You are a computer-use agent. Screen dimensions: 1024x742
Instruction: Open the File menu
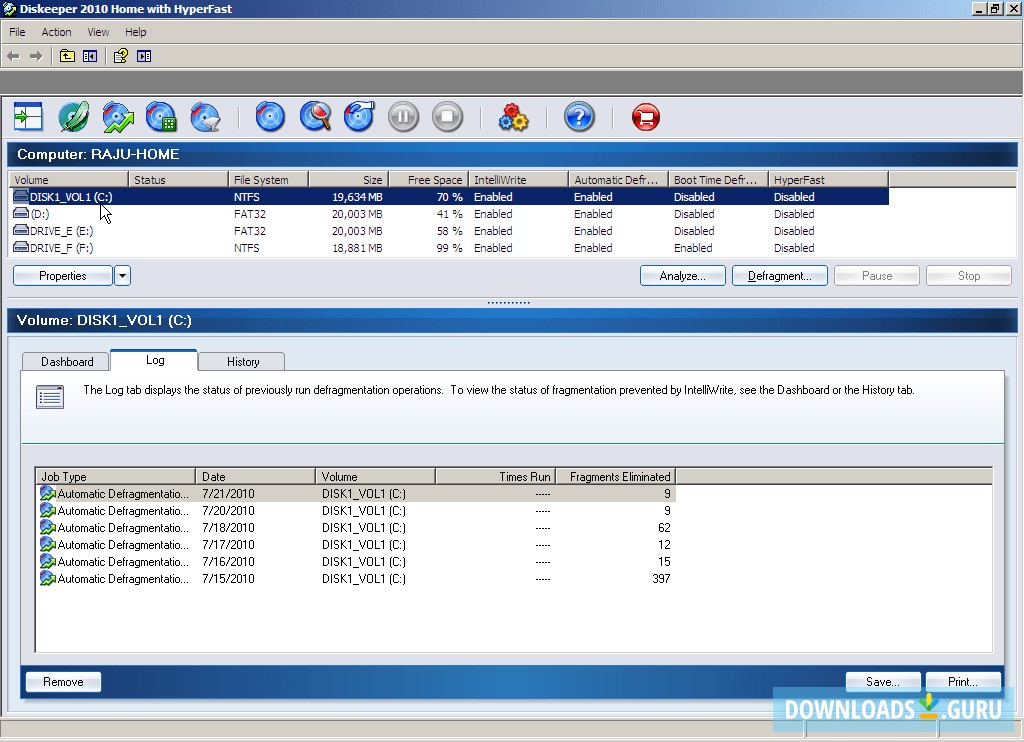pos(16,31)
